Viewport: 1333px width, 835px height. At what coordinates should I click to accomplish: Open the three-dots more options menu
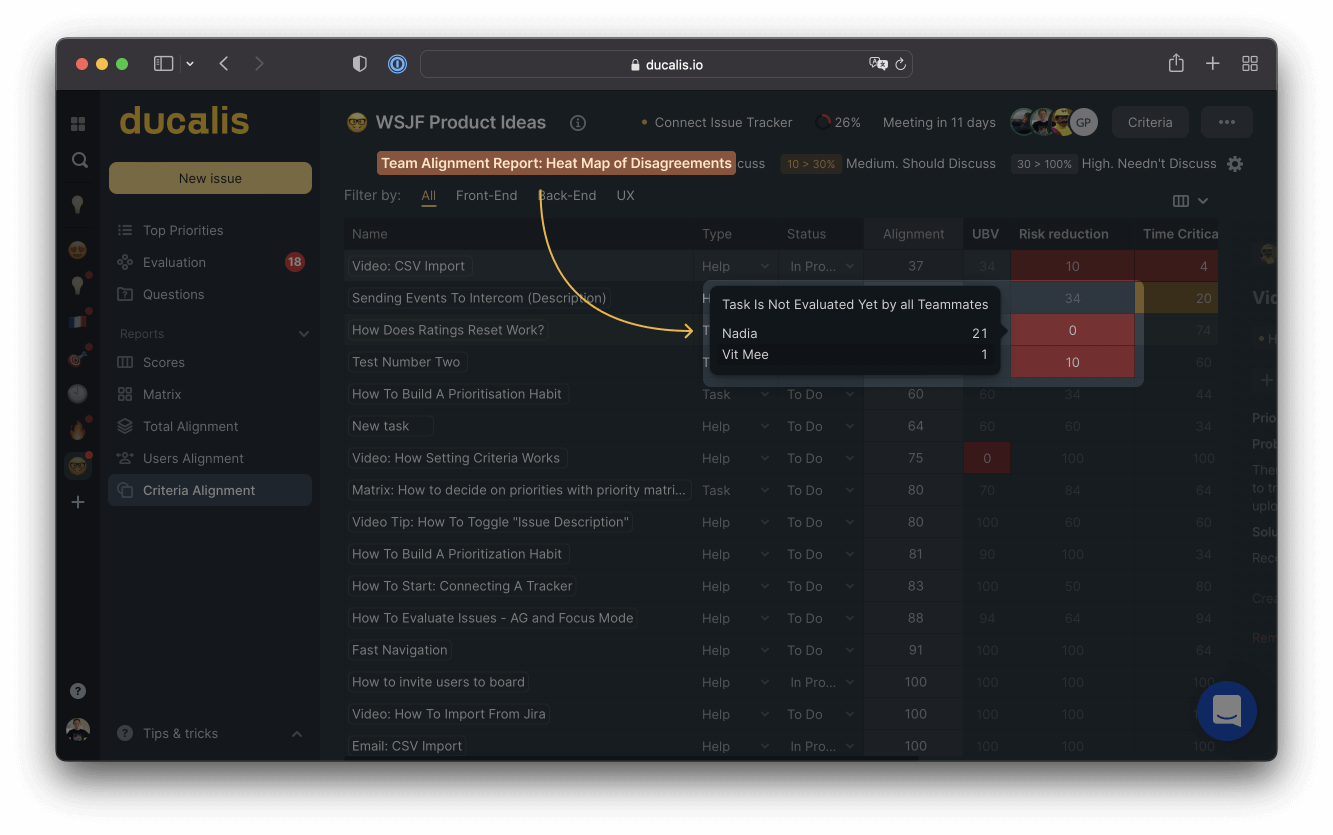(1226, 122)
